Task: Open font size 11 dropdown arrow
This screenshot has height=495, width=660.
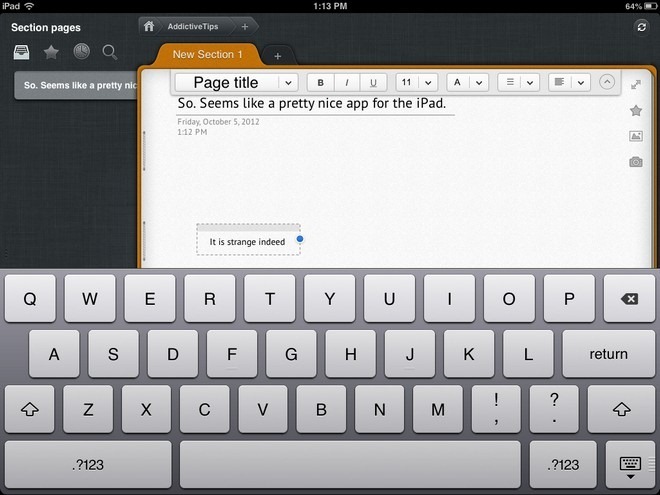Action: (428, 82)
